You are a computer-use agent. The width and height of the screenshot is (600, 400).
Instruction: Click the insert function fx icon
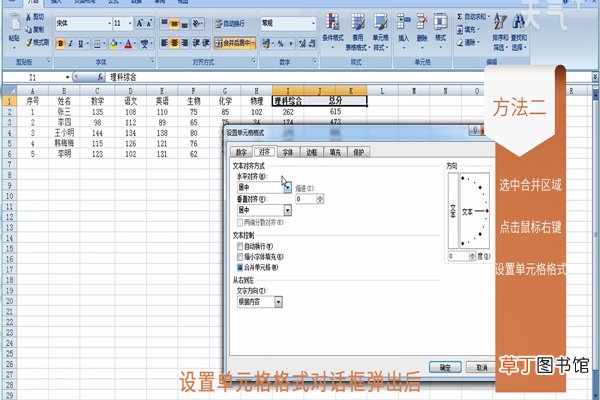(x=99, y=77)
